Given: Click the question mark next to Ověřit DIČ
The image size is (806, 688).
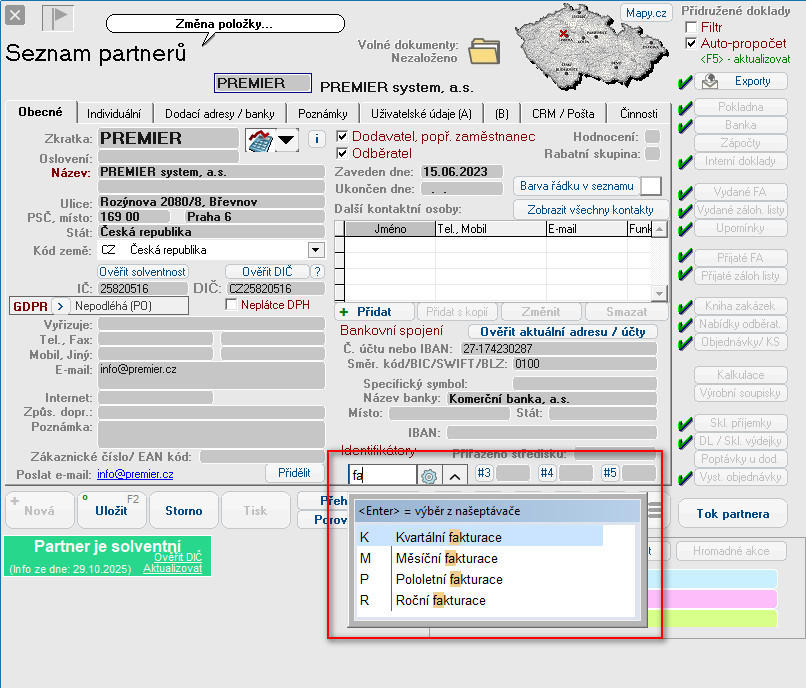Looking at the screenshot, I should click(317, 271).
